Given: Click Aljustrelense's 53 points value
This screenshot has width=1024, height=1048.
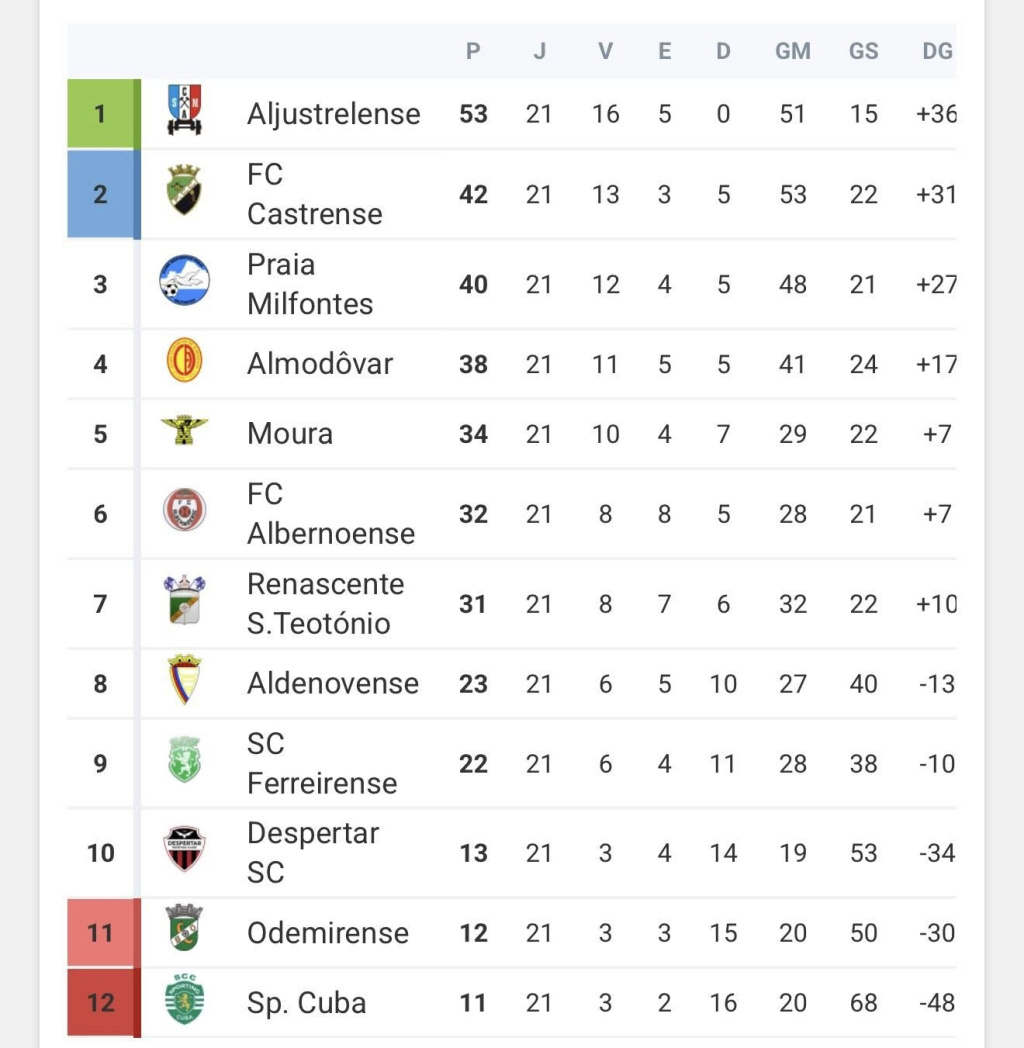Looking at the screenshot, I should coord(473,113).
